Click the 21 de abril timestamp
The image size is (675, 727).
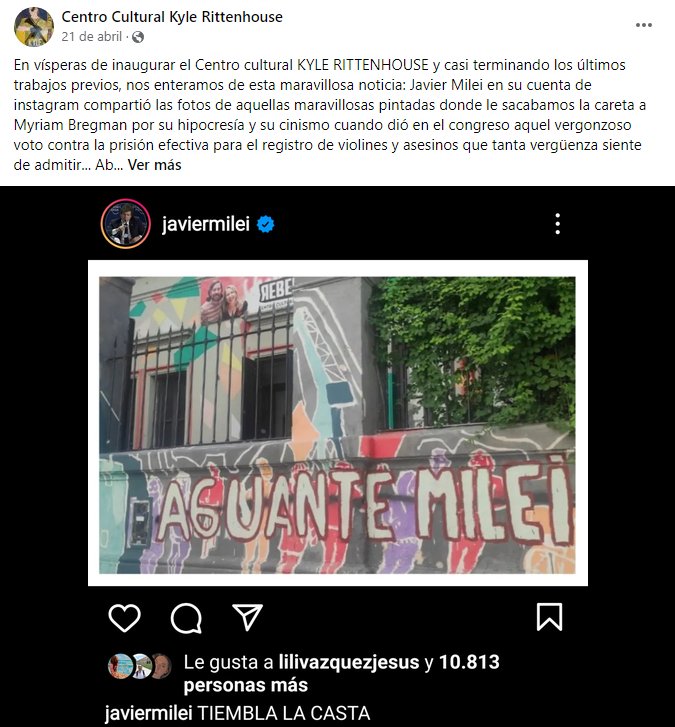coord(91,37)
